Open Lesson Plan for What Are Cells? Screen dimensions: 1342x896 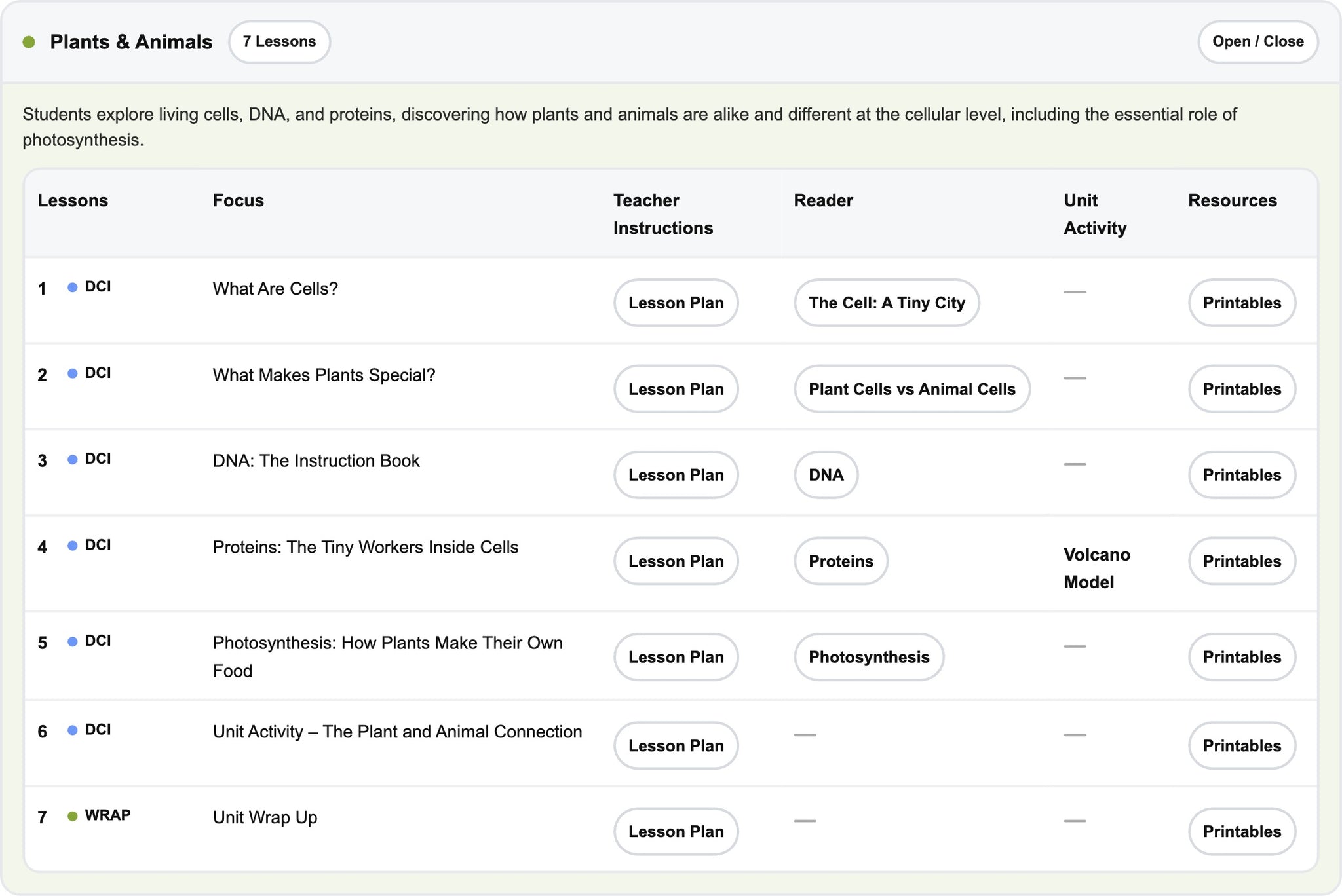[676, 303]
